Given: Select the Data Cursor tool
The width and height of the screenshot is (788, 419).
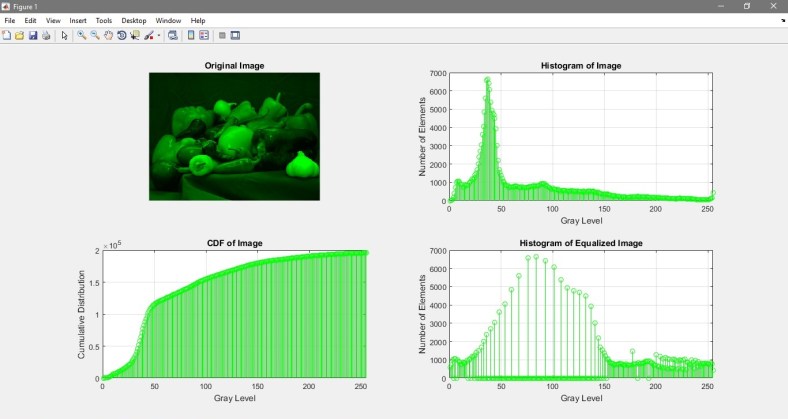Looking at the screenshot, I should pos(133,35).
